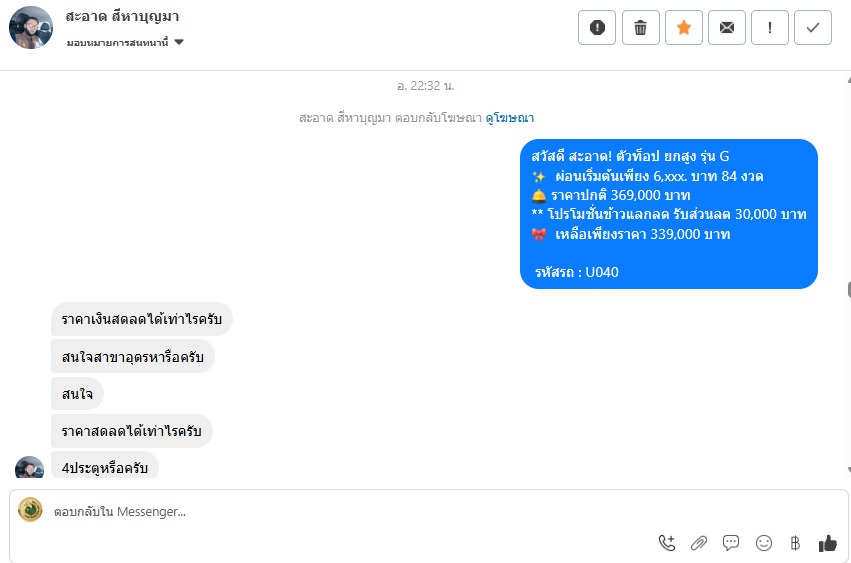851x563 pixels.
Task: Attach a file with the paperclip icon
Action: [698, 543]
